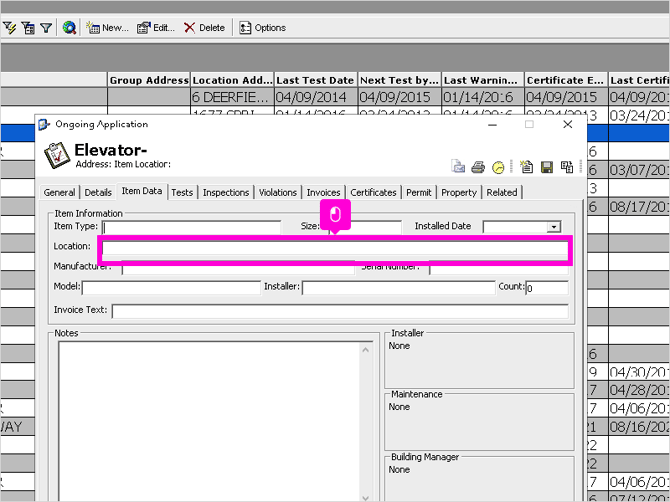The height and width of the screenshot is (502, 670).
Task: Switch to the Invoices tab
Action: coord(323,192)
